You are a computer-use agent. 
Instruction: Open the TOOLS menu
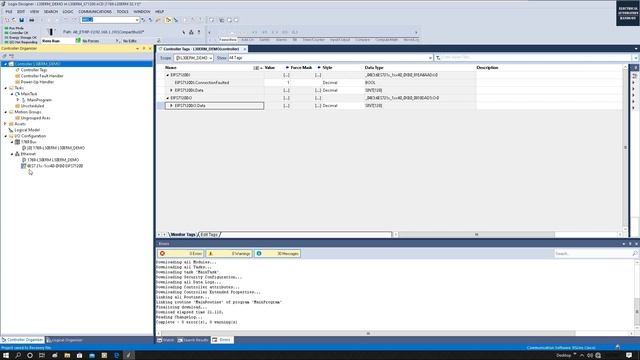point(122,11)
